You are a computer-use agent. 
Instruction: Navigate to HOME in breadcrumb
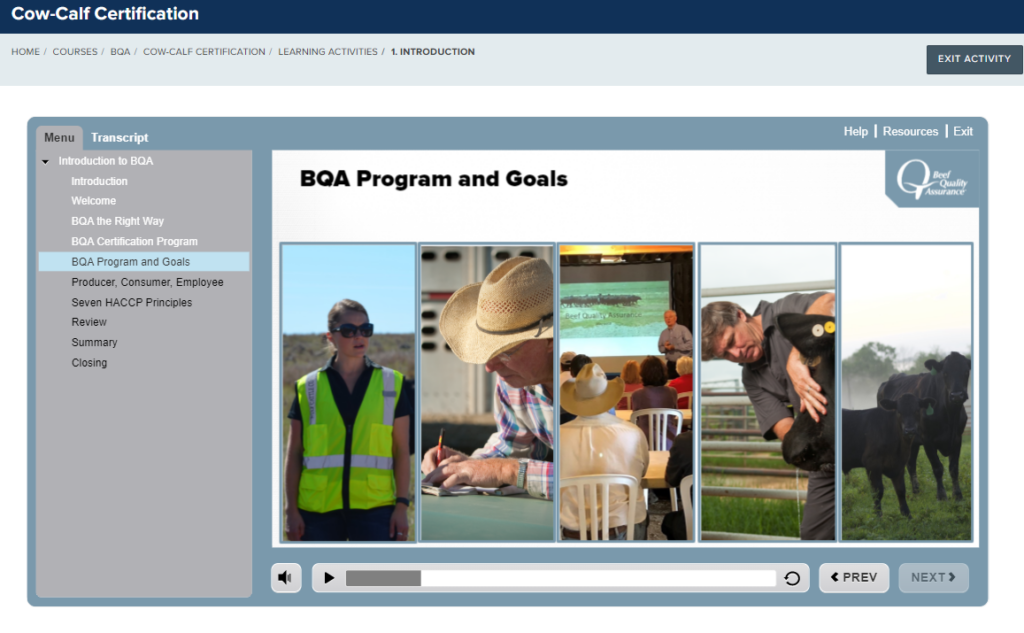tap(25, 52)
